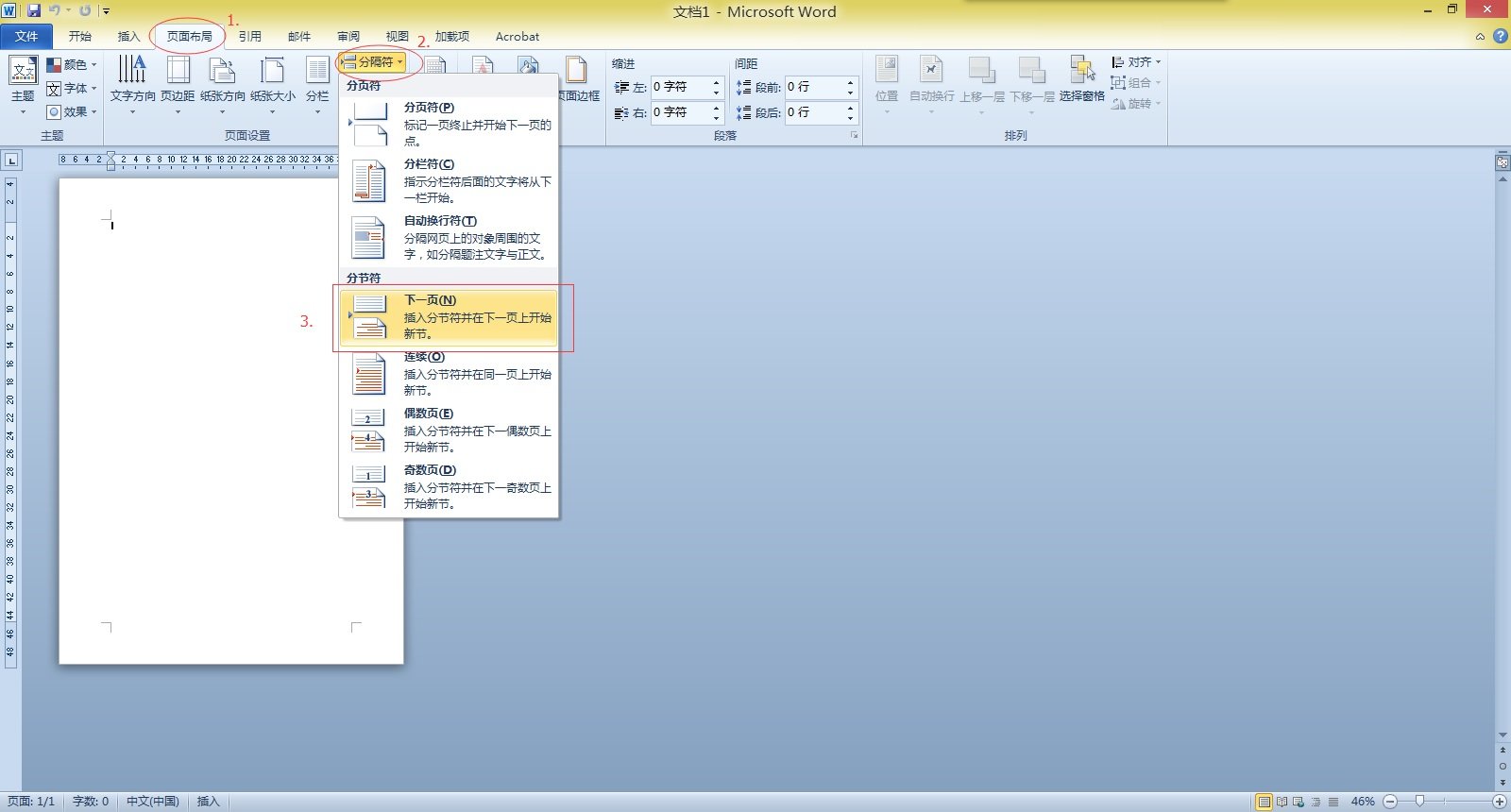Open the 主题 themes gallery
This screenshot has height=812, width=1511.
tap(23, 84)
